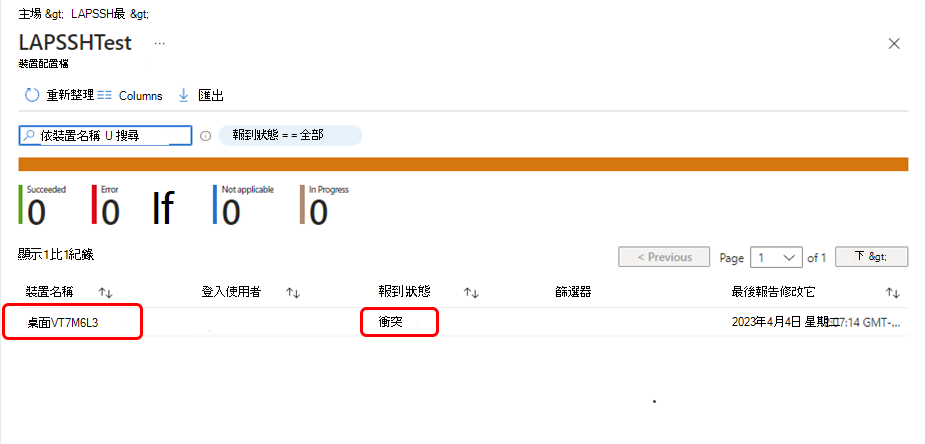This screenshot has width=925, height=444.
Task: Sort by 裝置名稱 column arrows
Action: (x=106, y=292)
